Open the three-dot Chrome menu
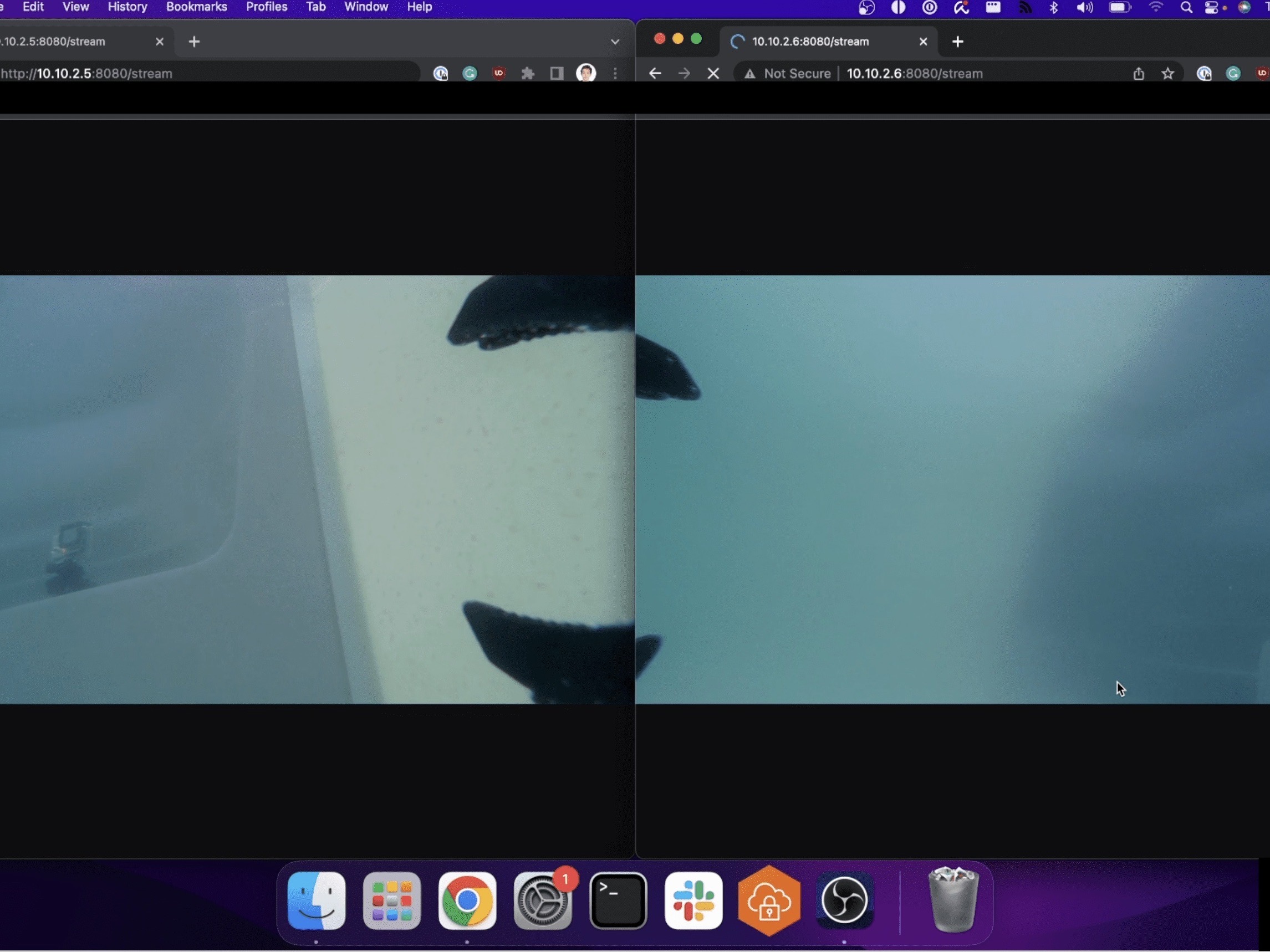1270x952 pixels. (x=615, y=74)
